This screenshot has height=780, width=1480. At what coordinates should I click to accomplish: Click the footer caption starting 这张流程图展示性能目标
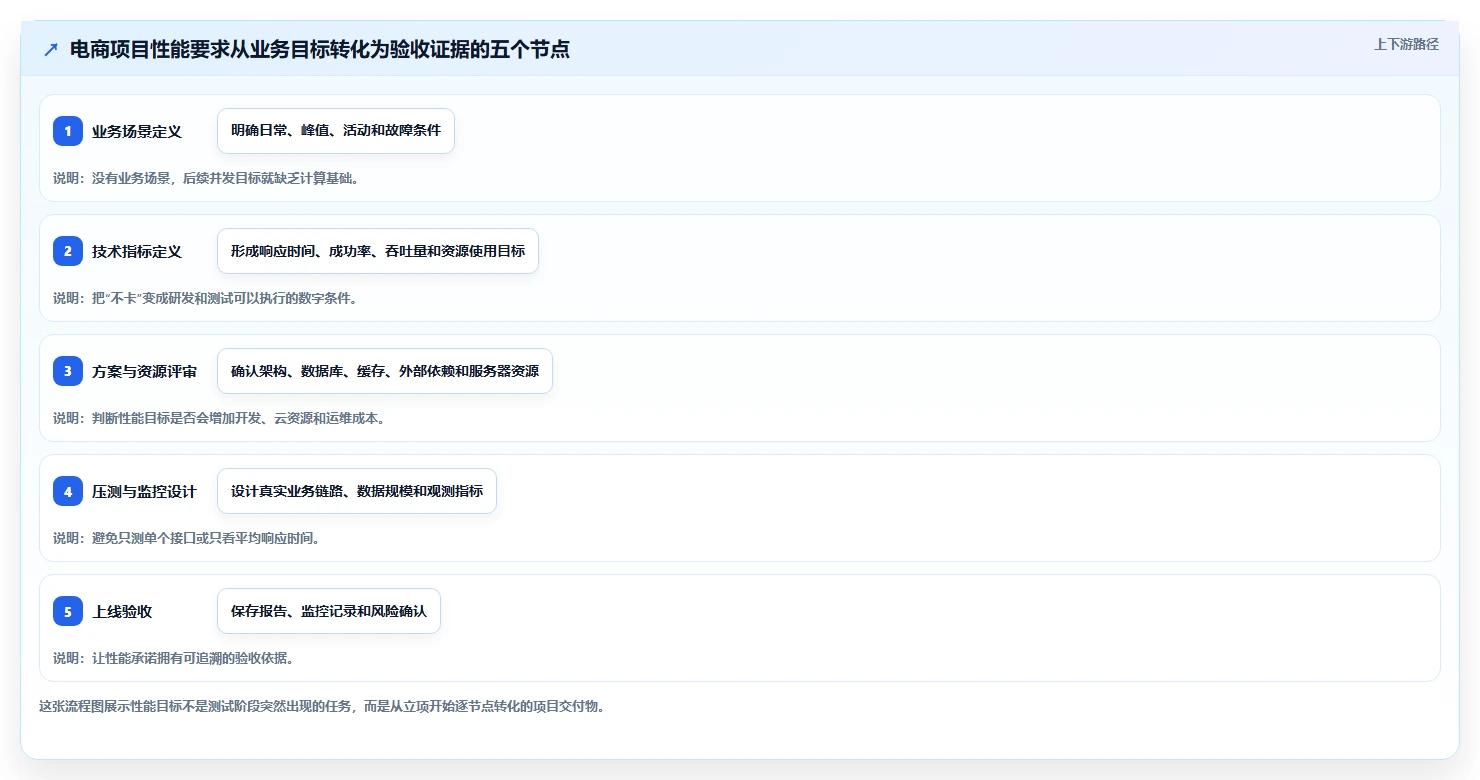(x=322, y=706)
